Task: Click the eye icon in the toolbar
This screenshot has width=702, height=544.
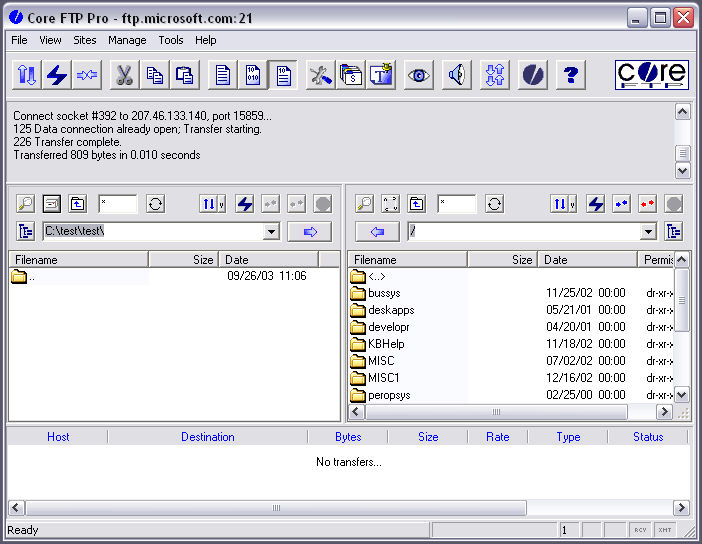Action: 418,75
